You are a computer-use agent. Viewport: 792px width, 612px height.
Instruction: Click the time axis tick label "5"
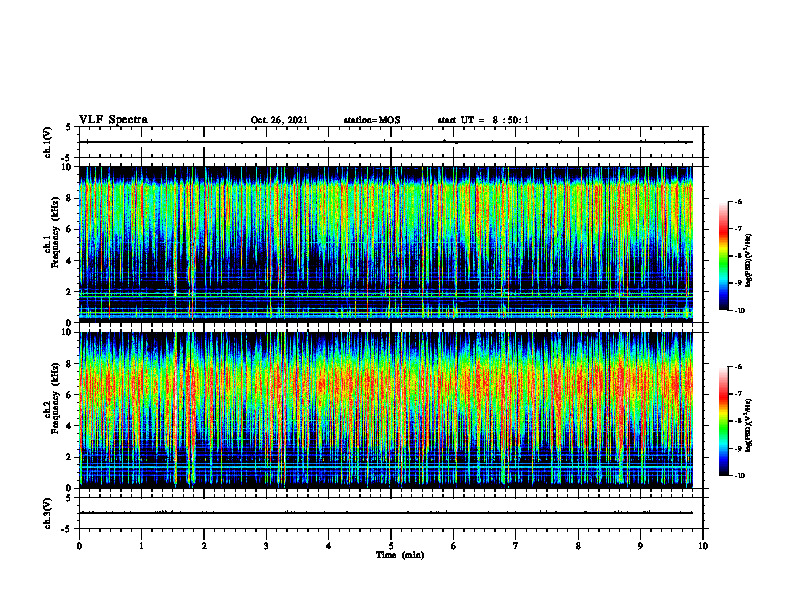pyautogui.click(x=391, y=546)
